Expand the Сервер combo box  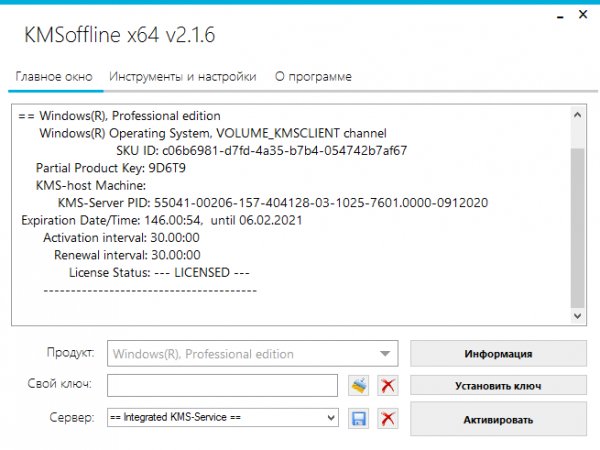223,417
